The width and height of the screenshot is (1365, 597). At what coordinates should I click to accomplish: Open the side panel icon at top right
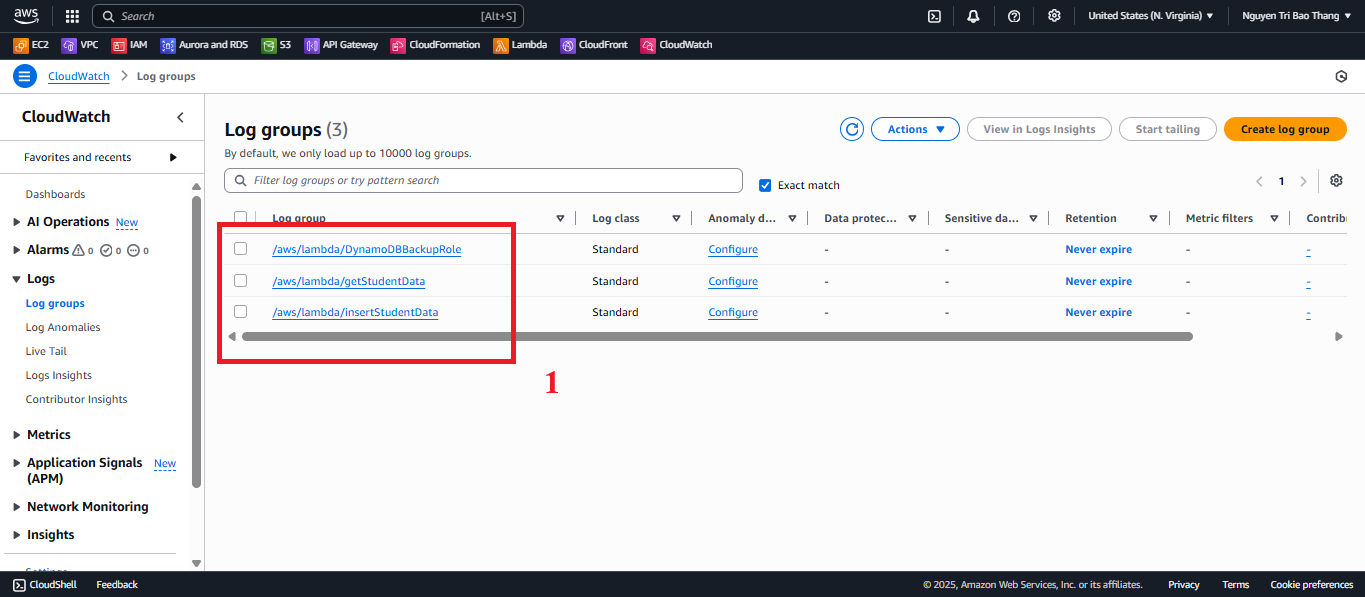[x=1341, y=76]
